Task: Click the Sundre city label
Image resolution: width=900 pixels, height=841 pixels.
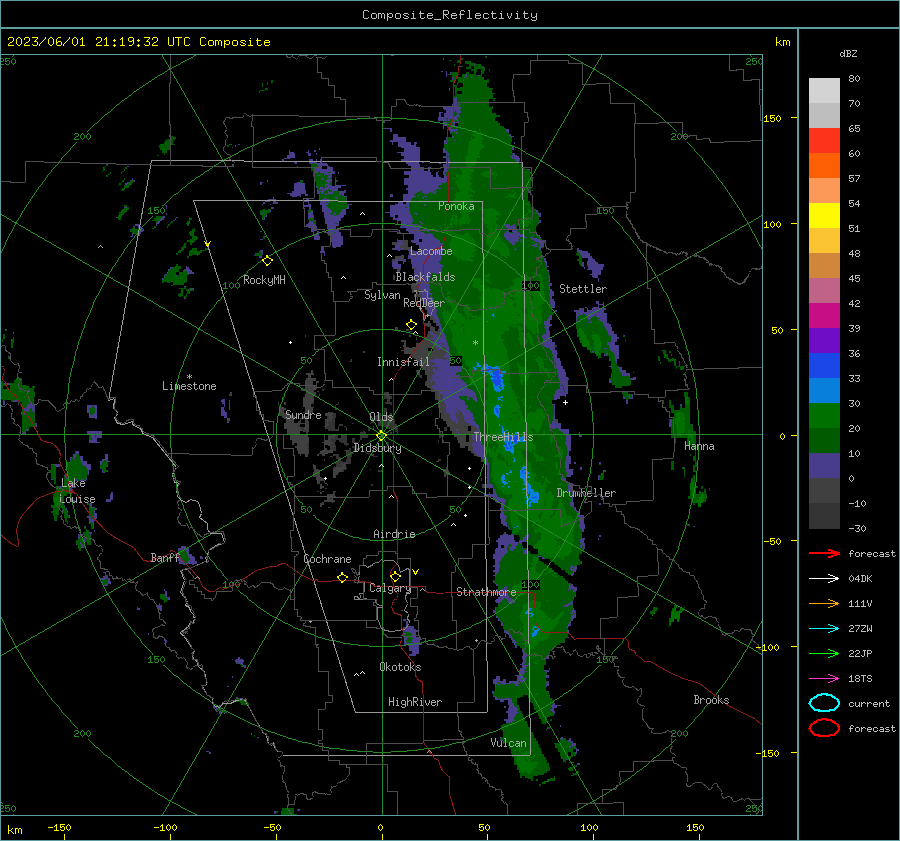Action: point(303,414)
